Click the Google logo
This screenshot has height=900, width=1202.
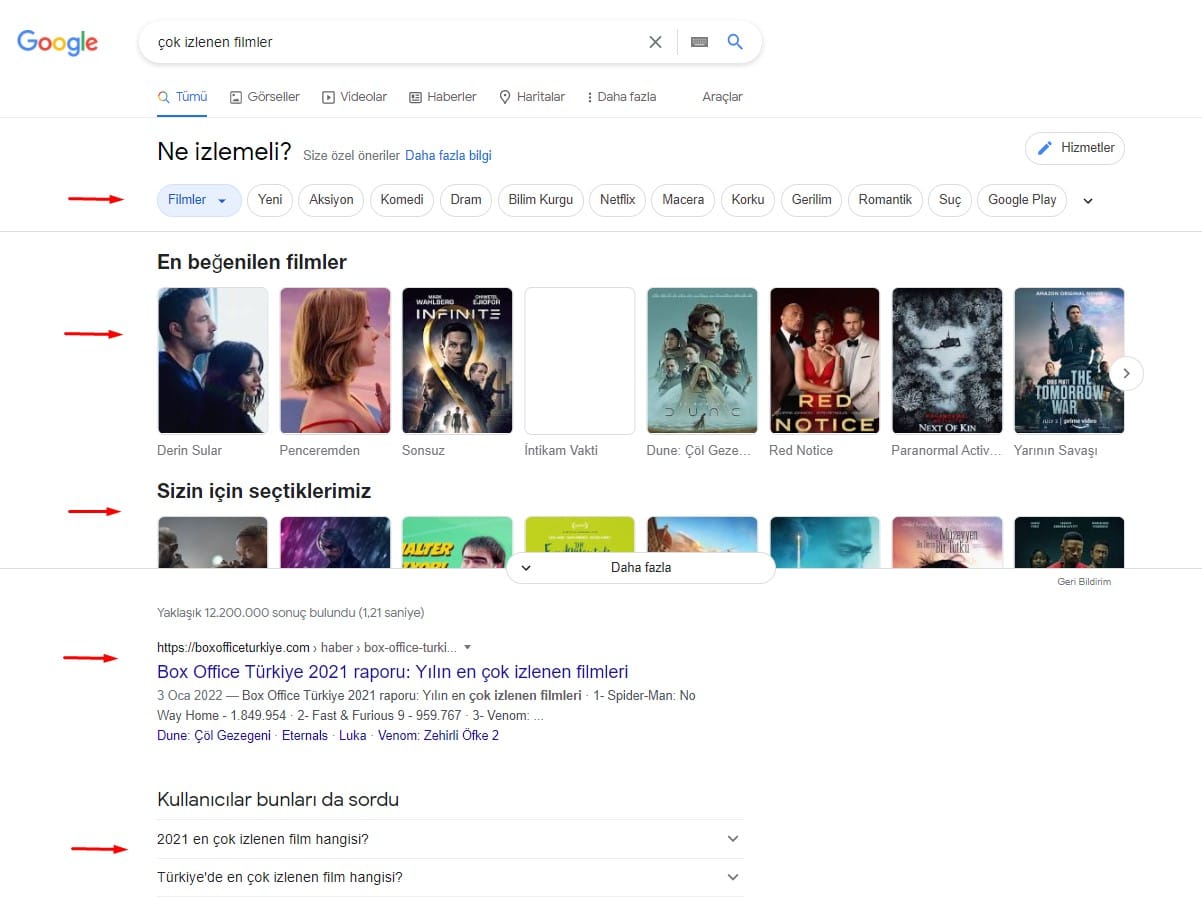pos(57,42)
